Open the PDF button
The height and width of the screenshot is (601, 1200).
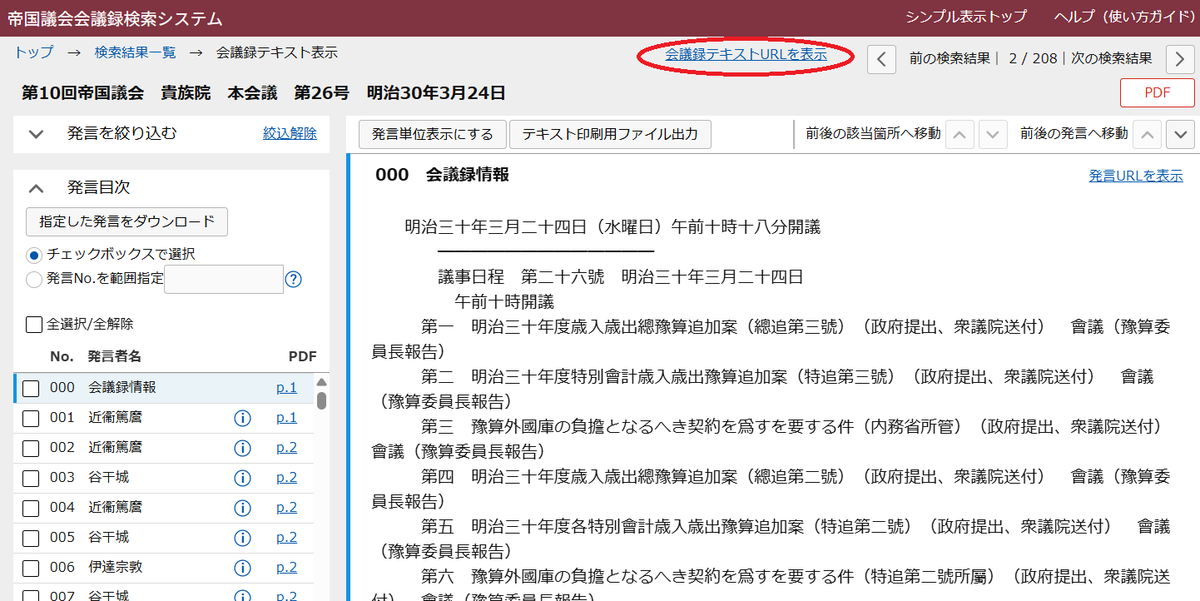1157,92
